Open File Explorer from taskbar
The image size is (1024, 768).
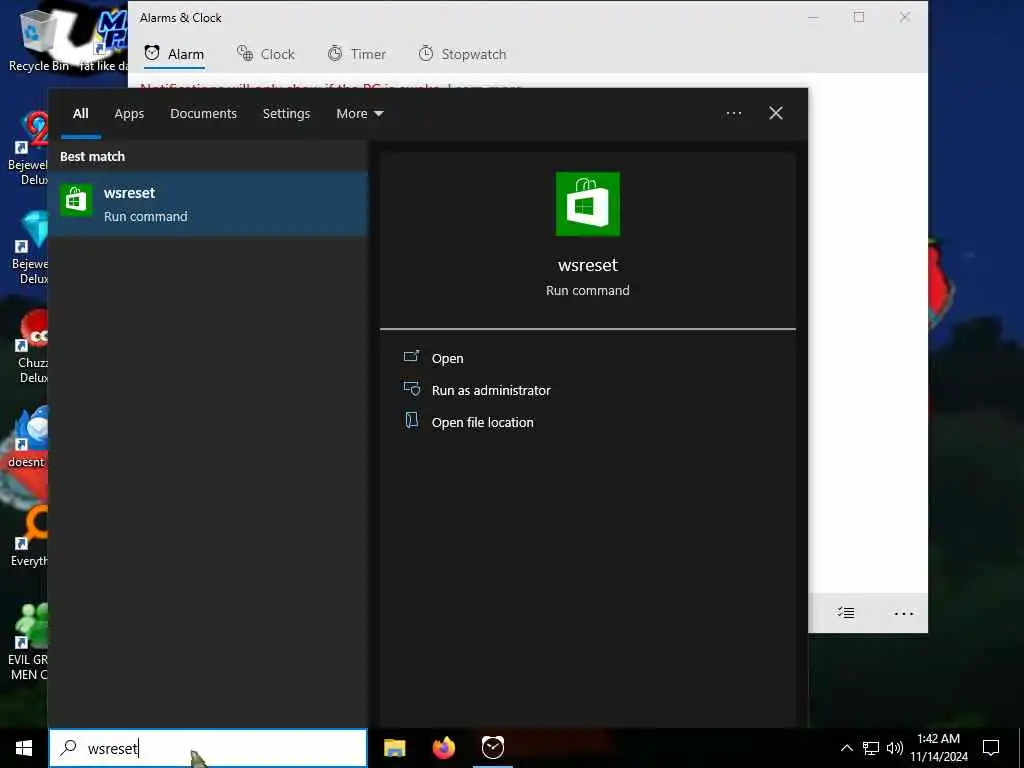(x=394, y=748)
